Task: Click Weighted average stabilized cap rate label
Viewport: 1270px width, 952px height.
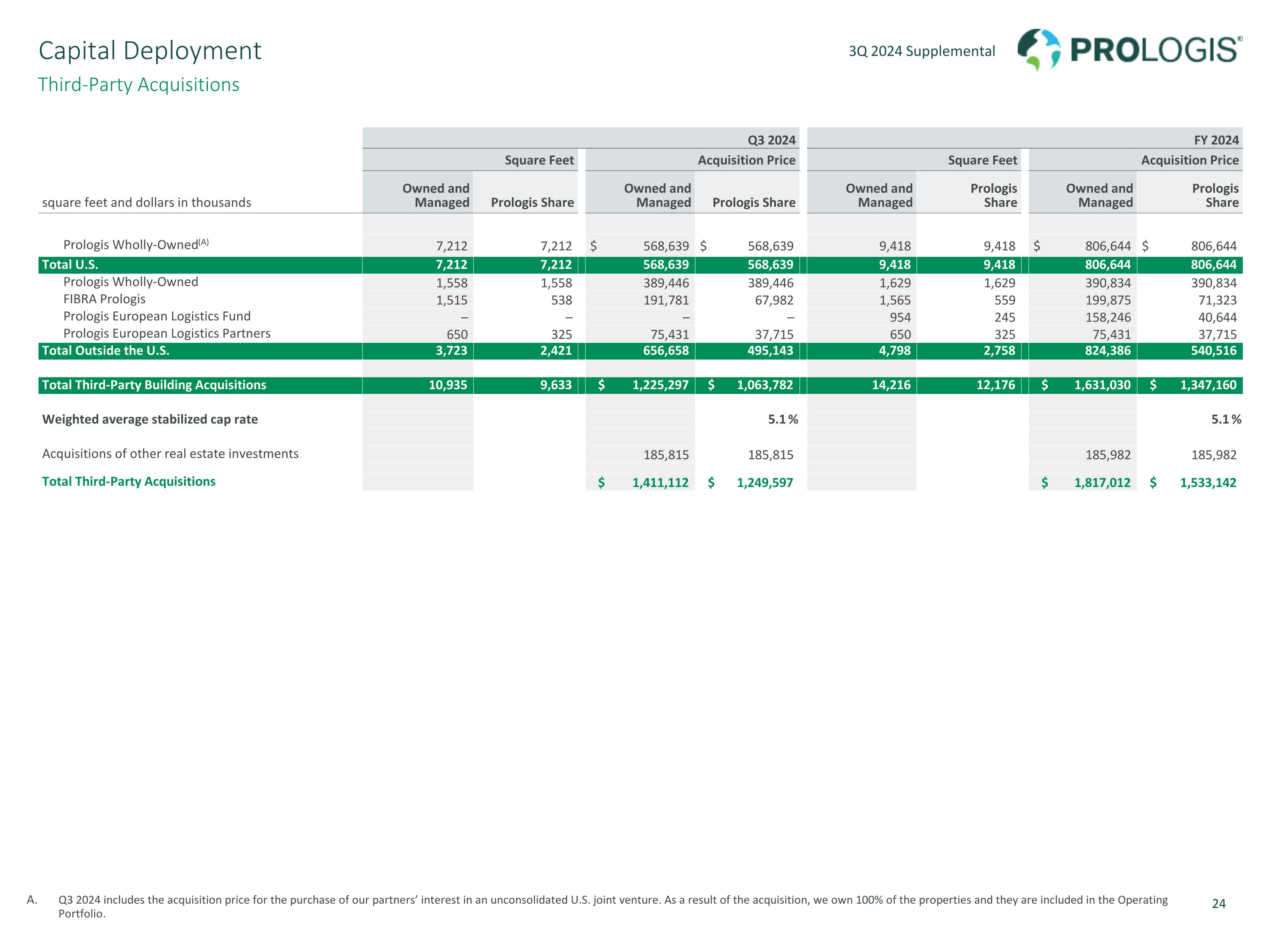Action: [150, 419]
